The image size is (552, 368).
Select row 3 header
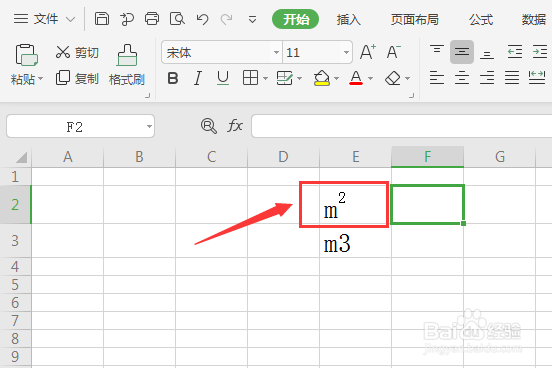[x=15, y=241]
